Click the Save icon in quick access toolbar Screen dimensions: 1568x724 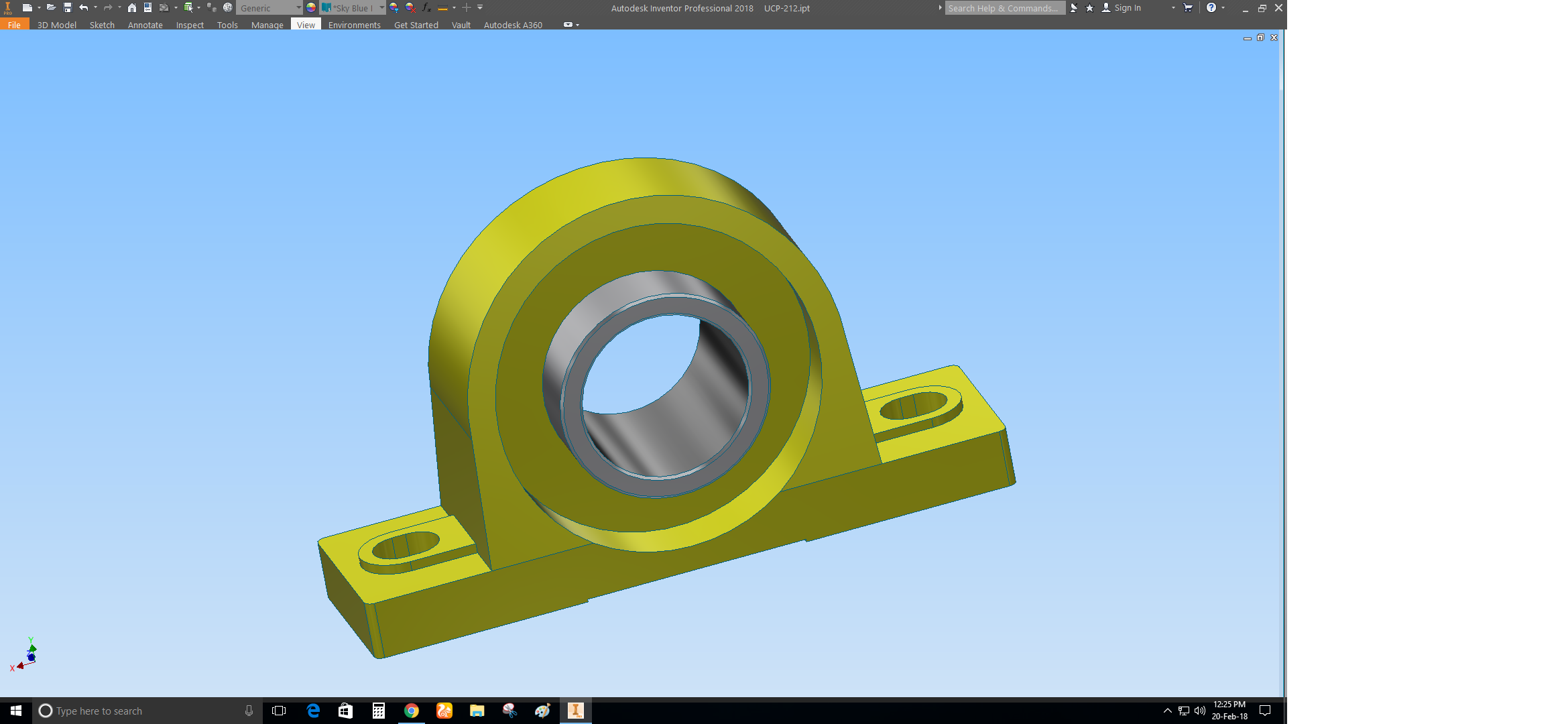tap(67, 7)
